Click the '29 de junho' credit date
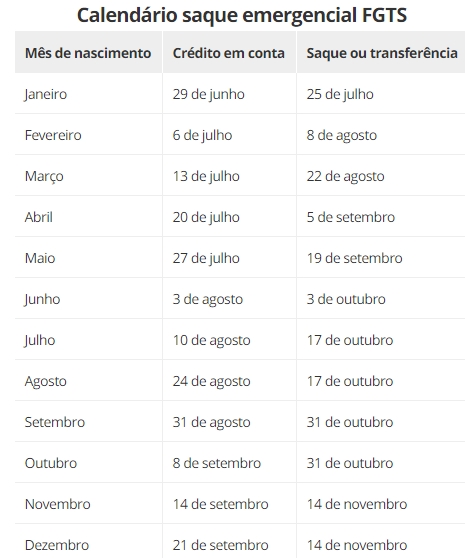The image size is (465, 558). point(208,94)
